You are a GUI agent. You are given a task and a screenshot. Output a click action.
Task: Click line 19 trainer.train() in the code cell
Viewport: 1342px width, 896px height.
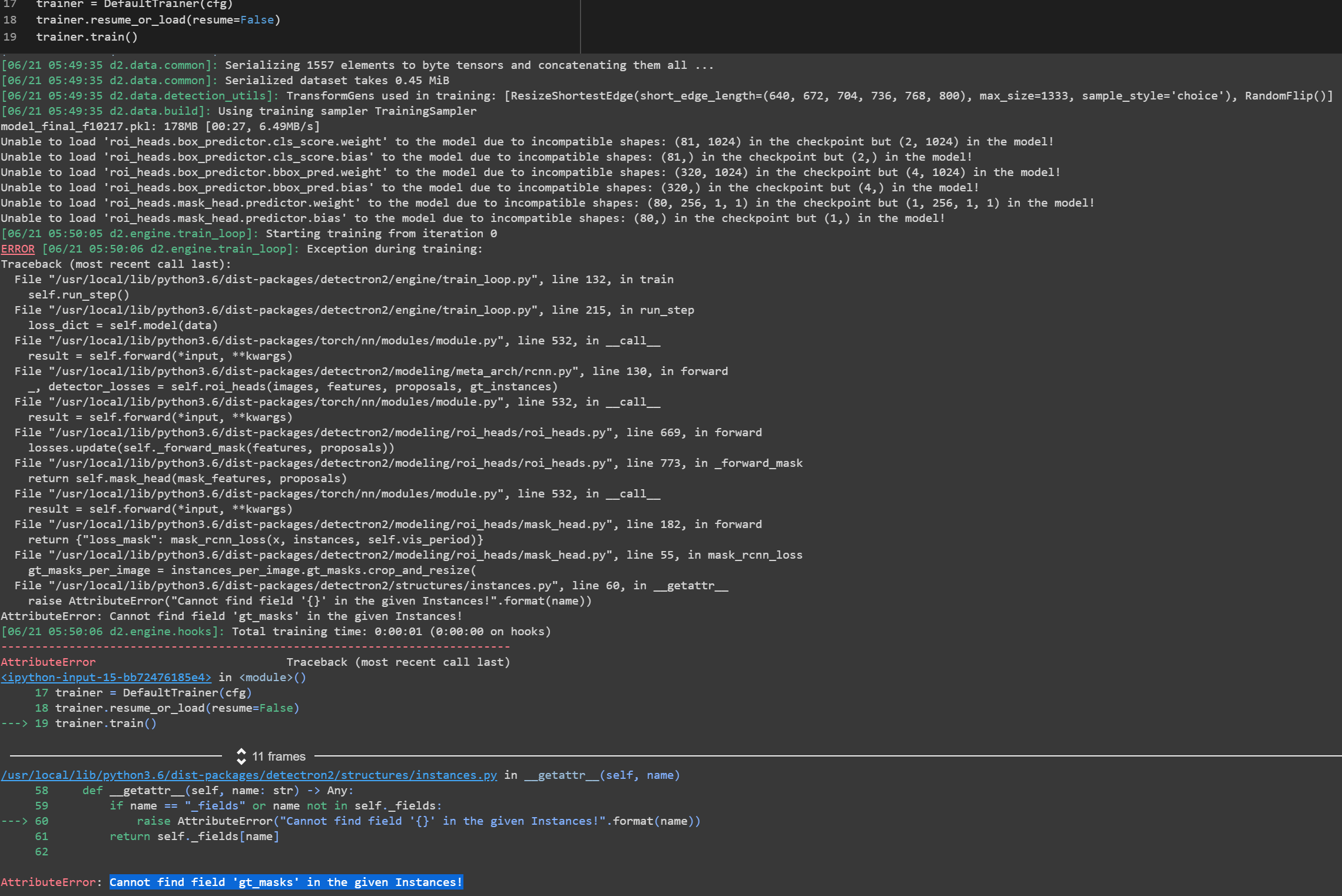86,36
